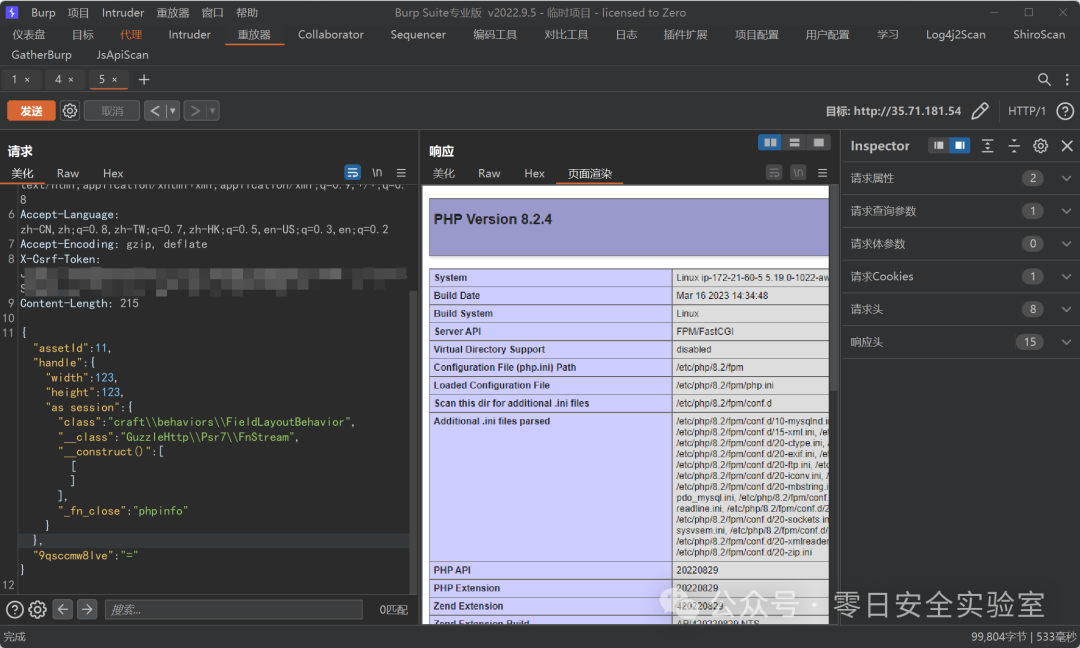Toggle request non-printable \n characters
1080x648 pixels.
tap(377, 172)
